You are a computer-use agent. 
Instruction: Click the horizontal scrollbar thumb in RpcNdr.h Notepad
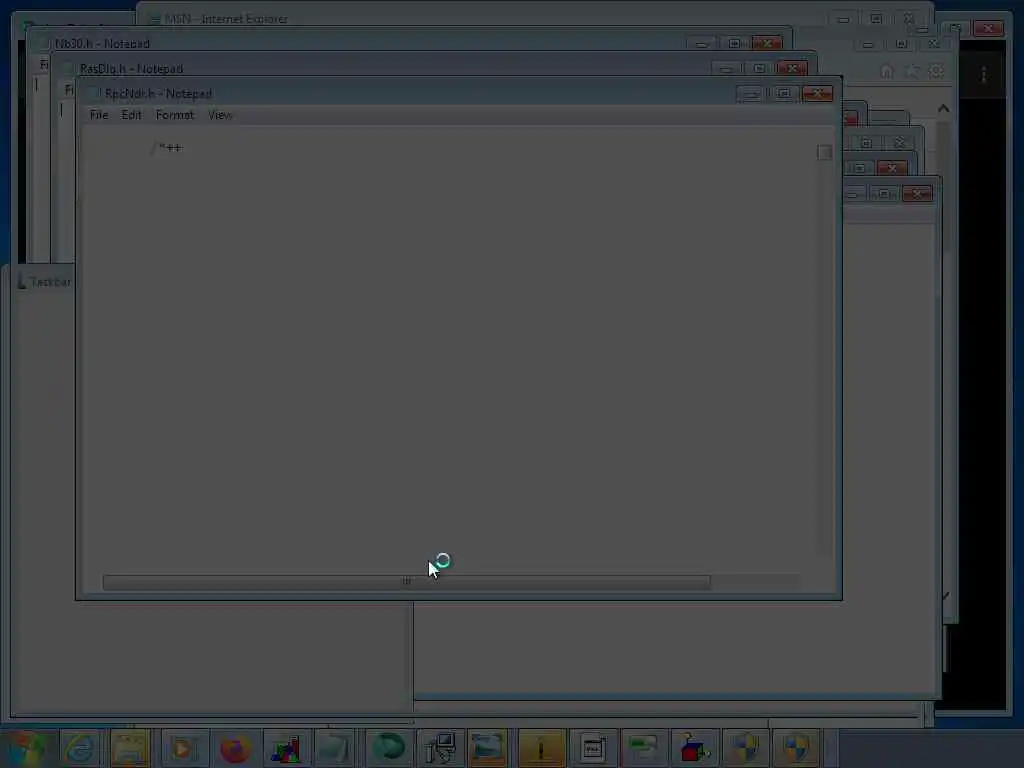406,581
